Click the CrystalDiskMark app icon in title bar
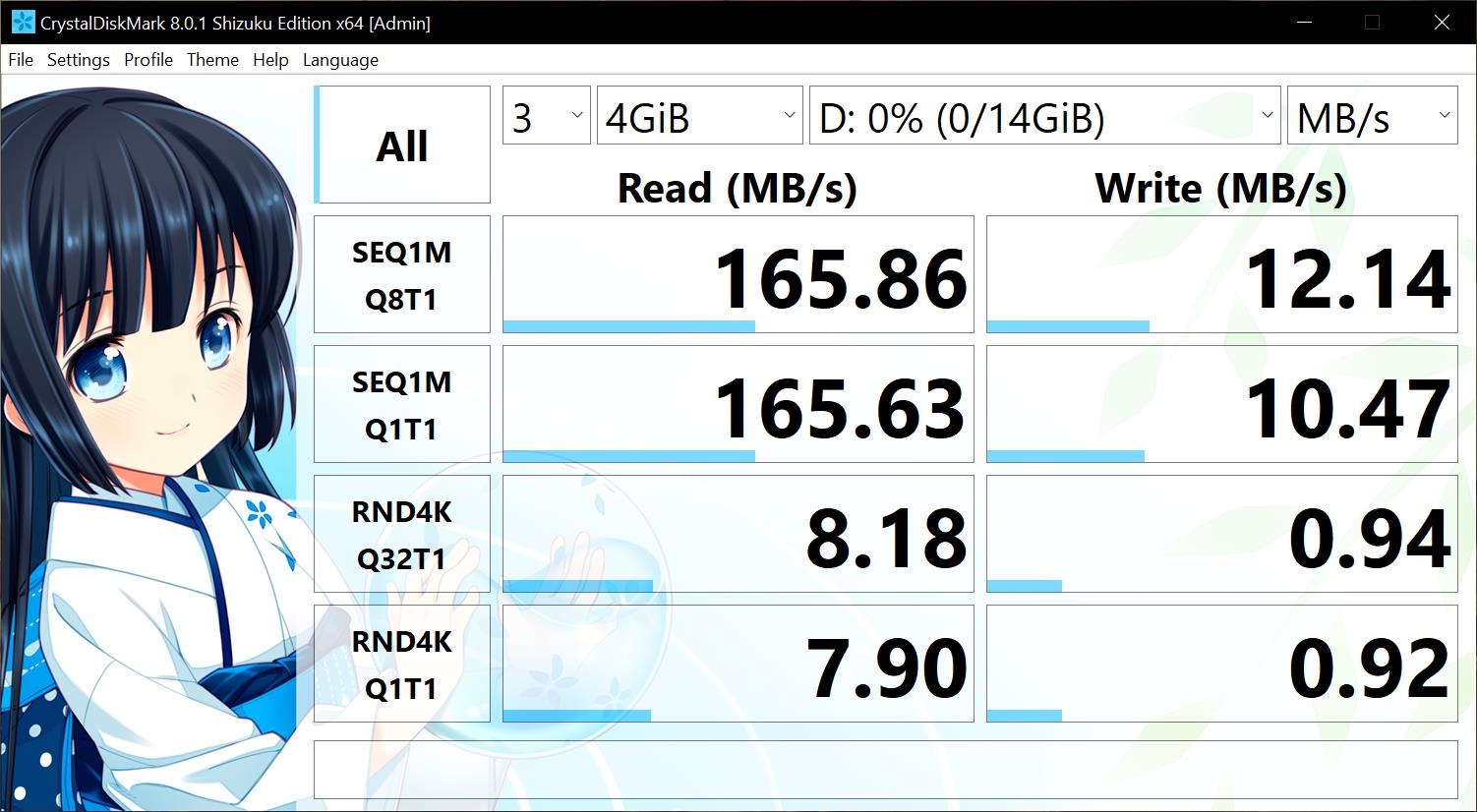 (22, 22)
